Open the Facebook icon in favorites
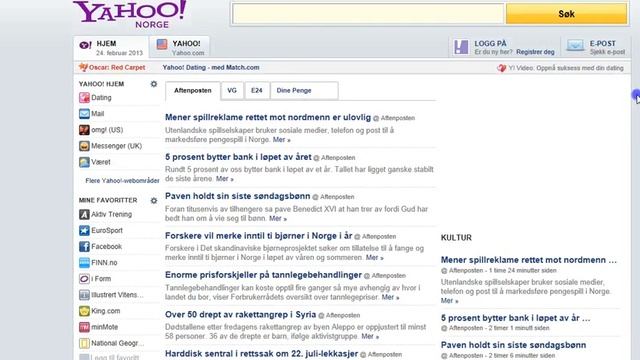 click(84, 247)
